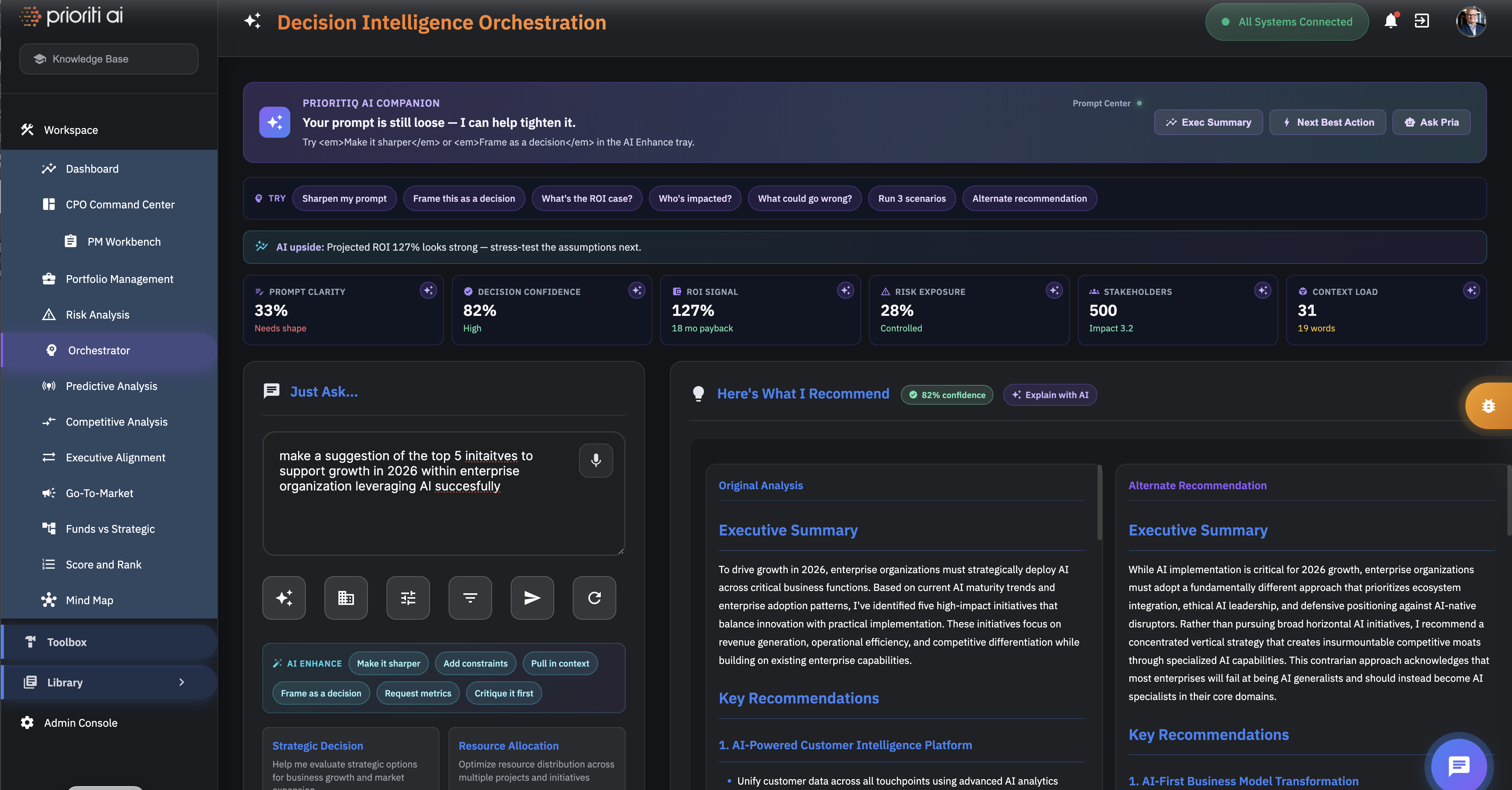Click the orange bug report floating button
The image size is (1512, 790).
(1489, 405)
